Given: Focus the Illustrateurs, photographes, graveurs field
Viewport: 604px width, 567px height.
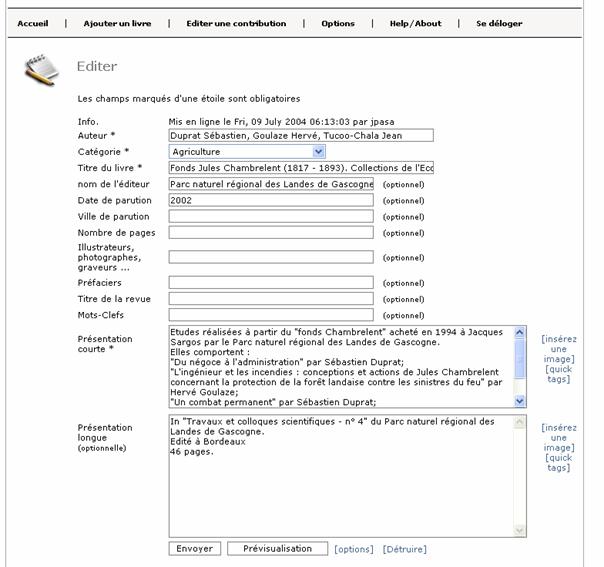Looking at the screenshot, I should coord(271,257).
